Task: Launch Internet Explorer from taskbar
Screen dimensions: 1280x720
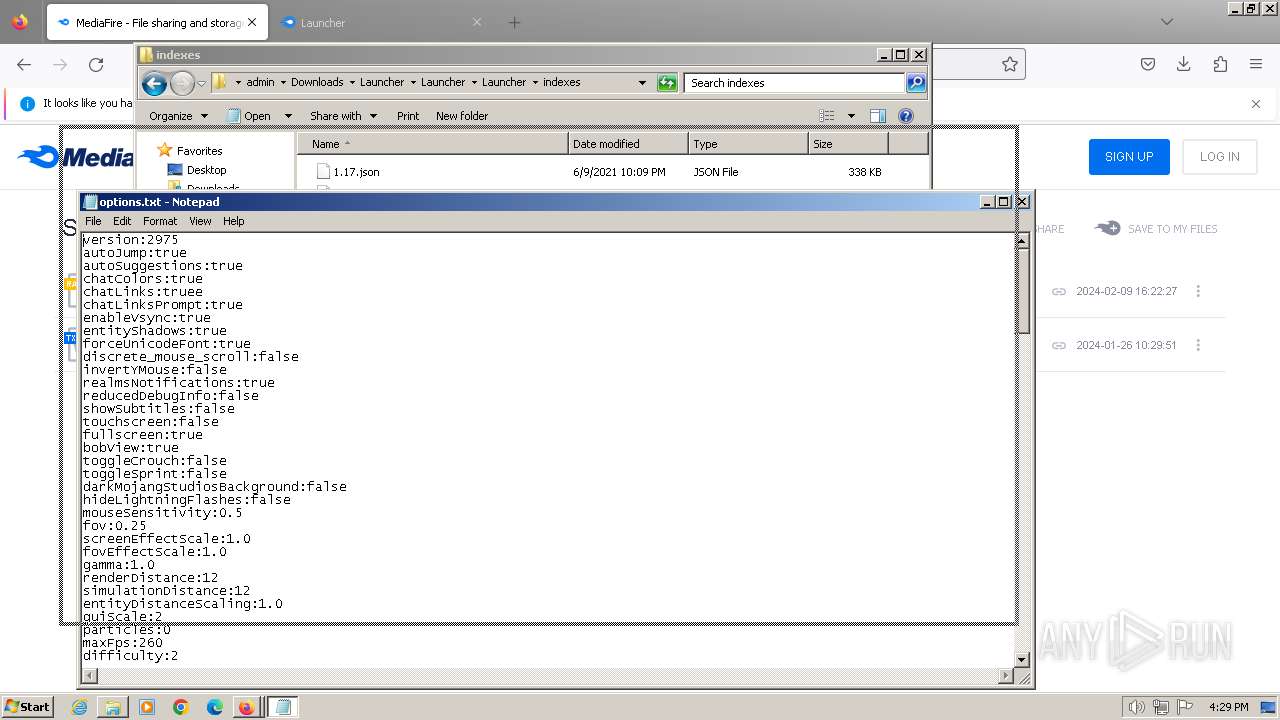Action: (79, 707)
